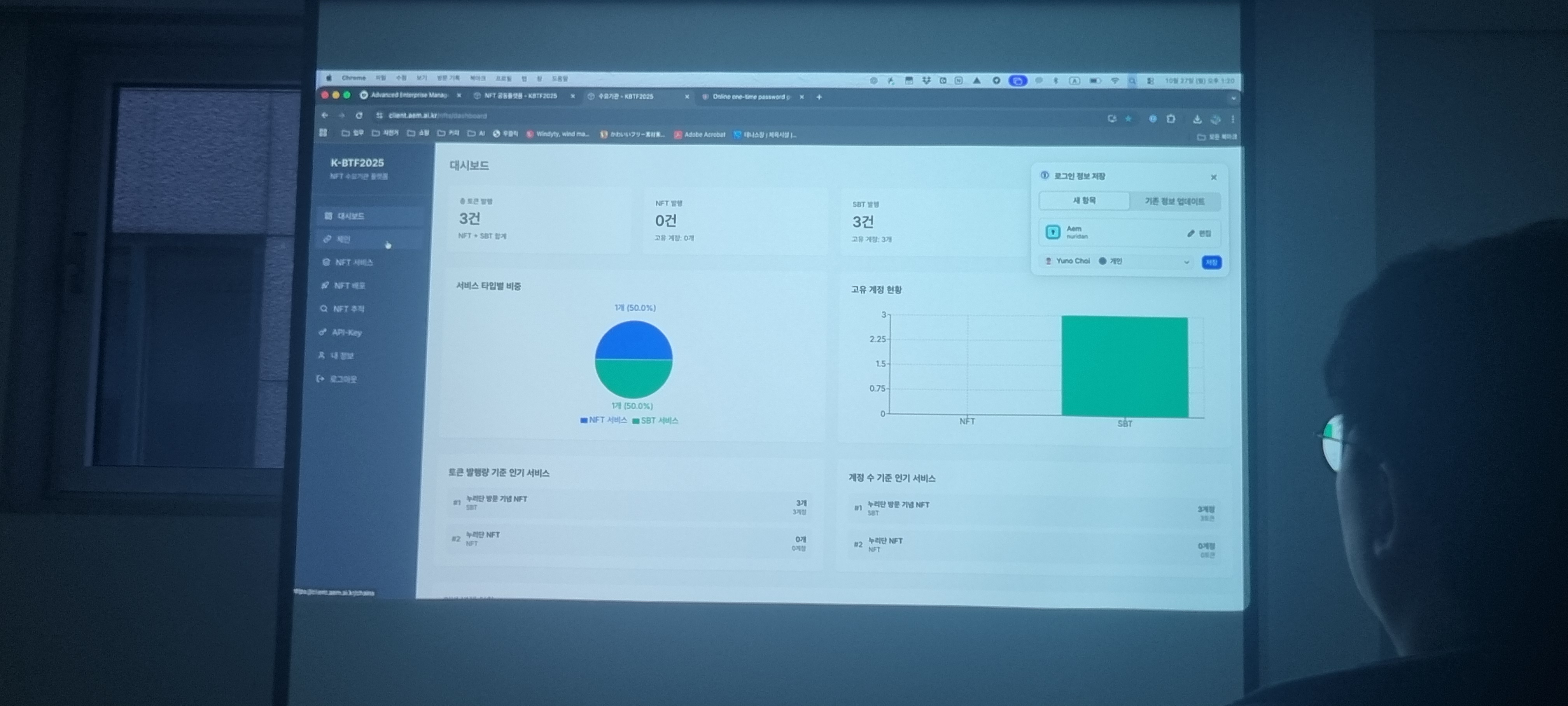Image resolution: width=1568 pixels, height=706 pixels.
Task: Click the blue 저장 button
Action: coord(1211,262)
